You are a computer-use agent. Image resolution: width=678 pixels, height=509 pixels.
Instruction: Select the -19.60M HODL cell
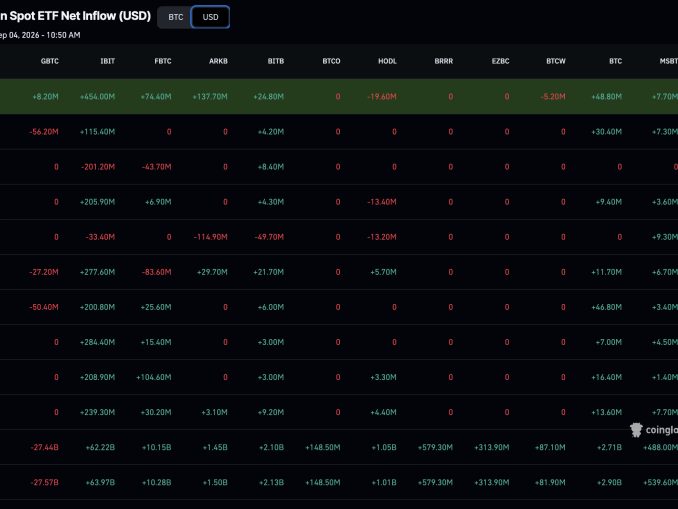pos(382,97)
